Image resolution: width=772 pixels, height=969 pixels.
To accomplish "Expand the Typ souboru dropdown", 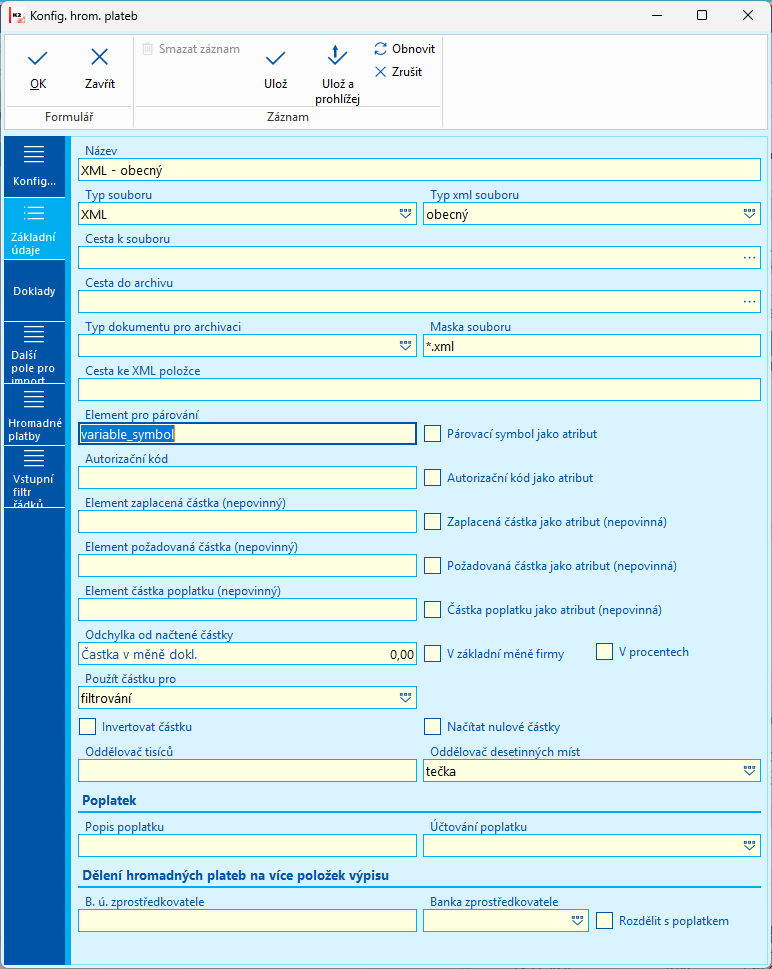I will point(405,214).
